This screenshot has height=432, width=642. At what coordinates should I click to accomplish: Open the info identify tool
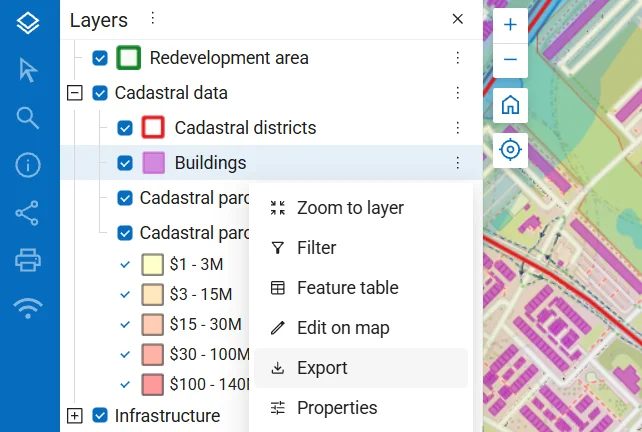pyautogui.click(x=28, y=165)
